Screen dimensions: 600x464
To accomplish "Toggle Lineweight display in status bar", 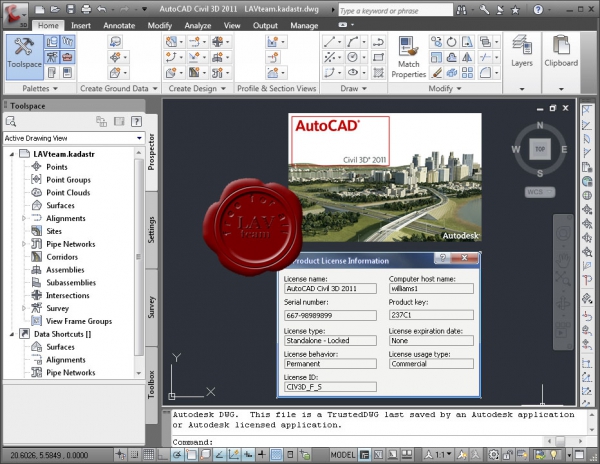I will 262,455.
